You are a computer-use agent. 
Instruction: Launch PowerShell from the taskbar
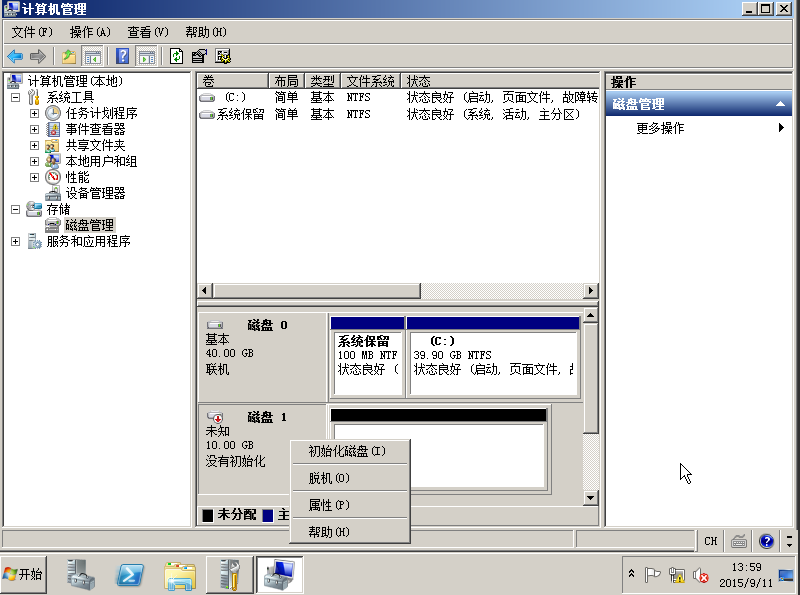[x=130, y=574]
